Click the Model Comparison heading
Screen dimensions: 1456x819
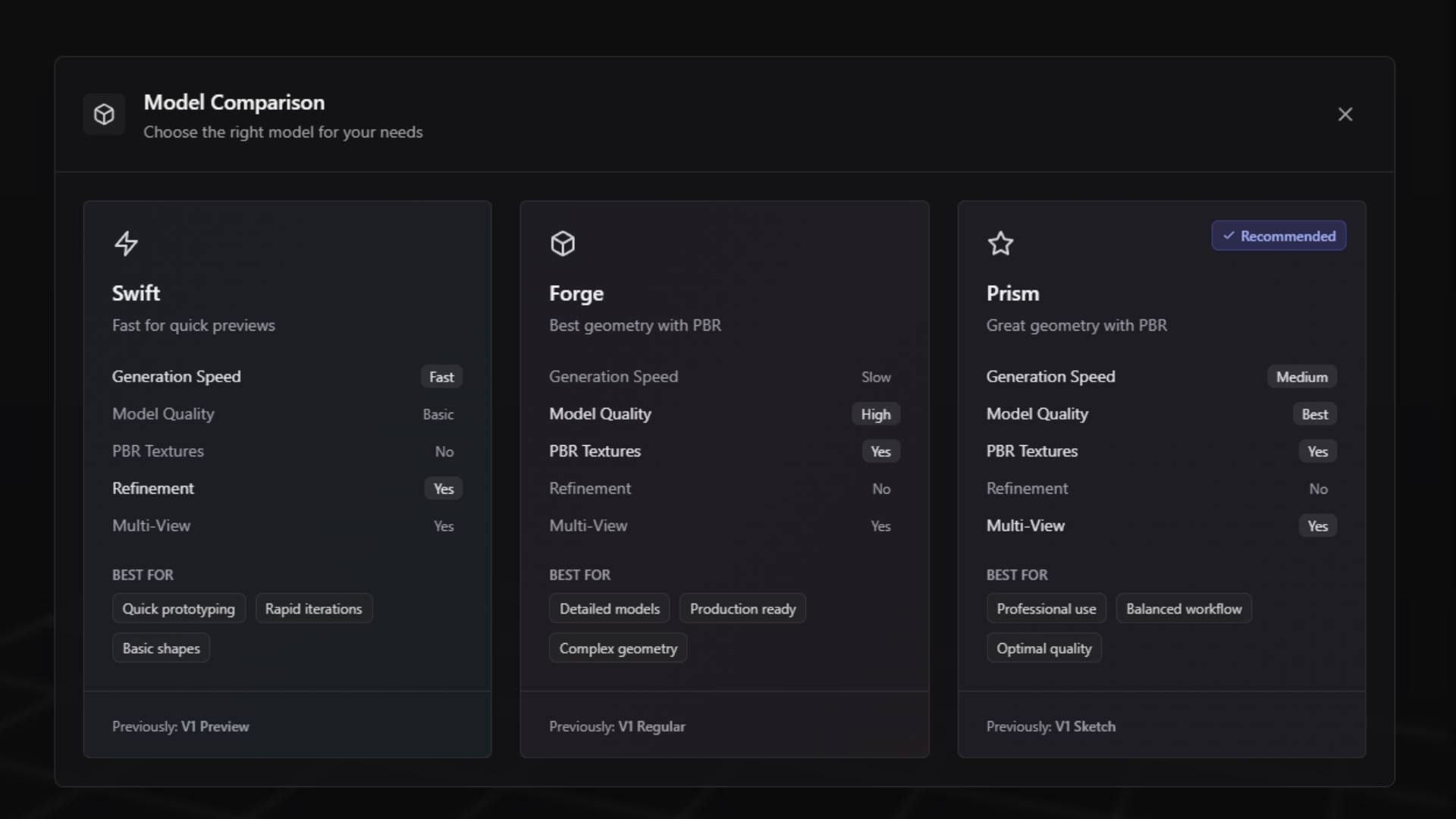tap(234, 102)
